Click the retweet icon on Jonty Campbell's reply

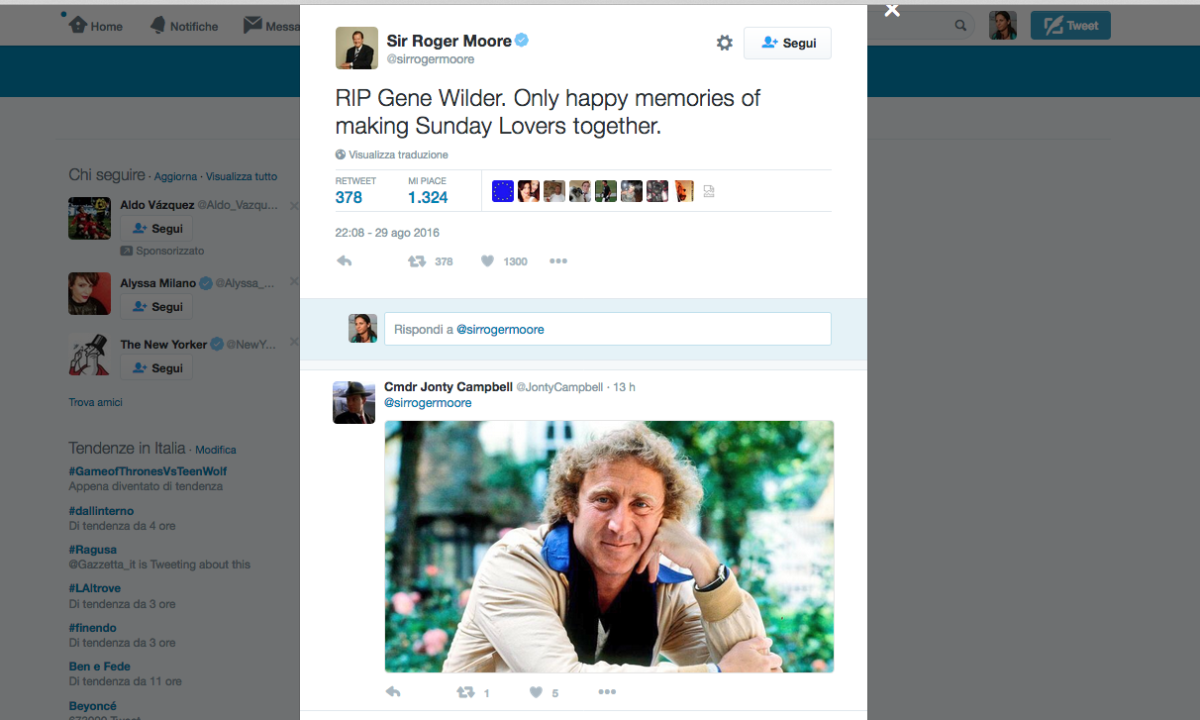click(465, 691)
